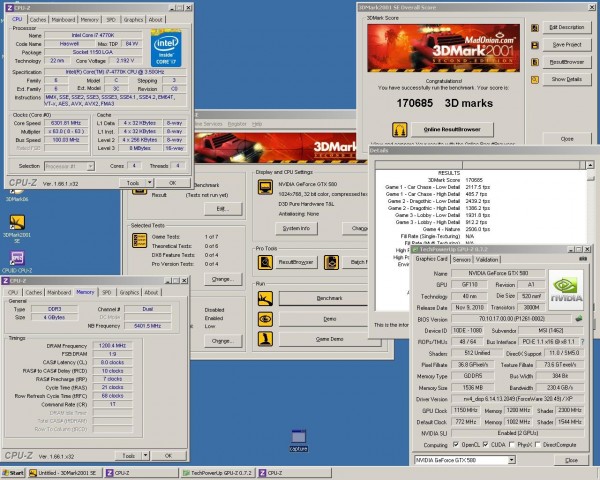Image resolution: width=600 pixels, height=480 pixels.
Task: Switch to the Caches tab in top CPU-Z
Action: (38, 20)
